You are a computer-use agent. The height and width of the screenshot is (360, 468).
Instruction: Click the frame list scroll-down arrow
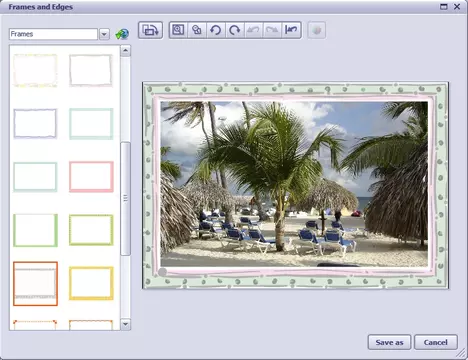(125, 324)
